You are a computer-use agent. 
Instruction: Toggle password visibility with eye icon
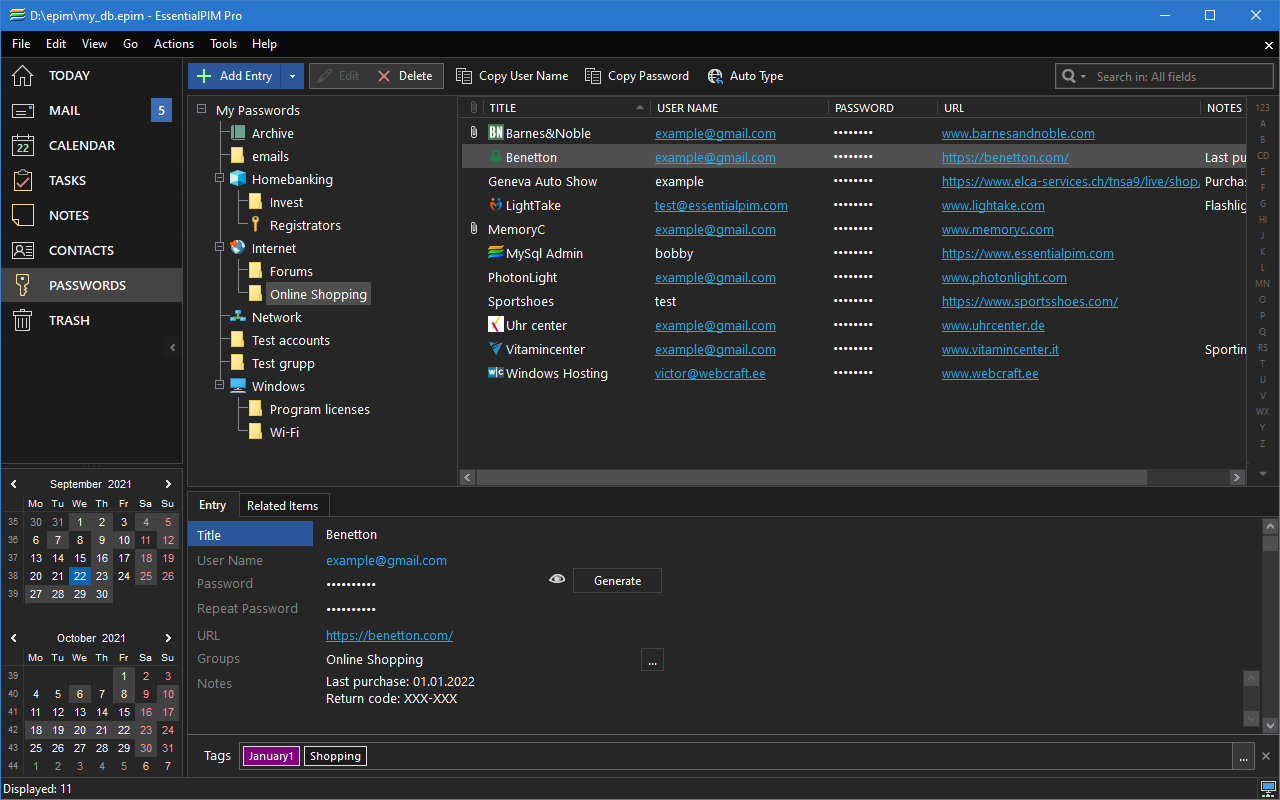(557, 579)
